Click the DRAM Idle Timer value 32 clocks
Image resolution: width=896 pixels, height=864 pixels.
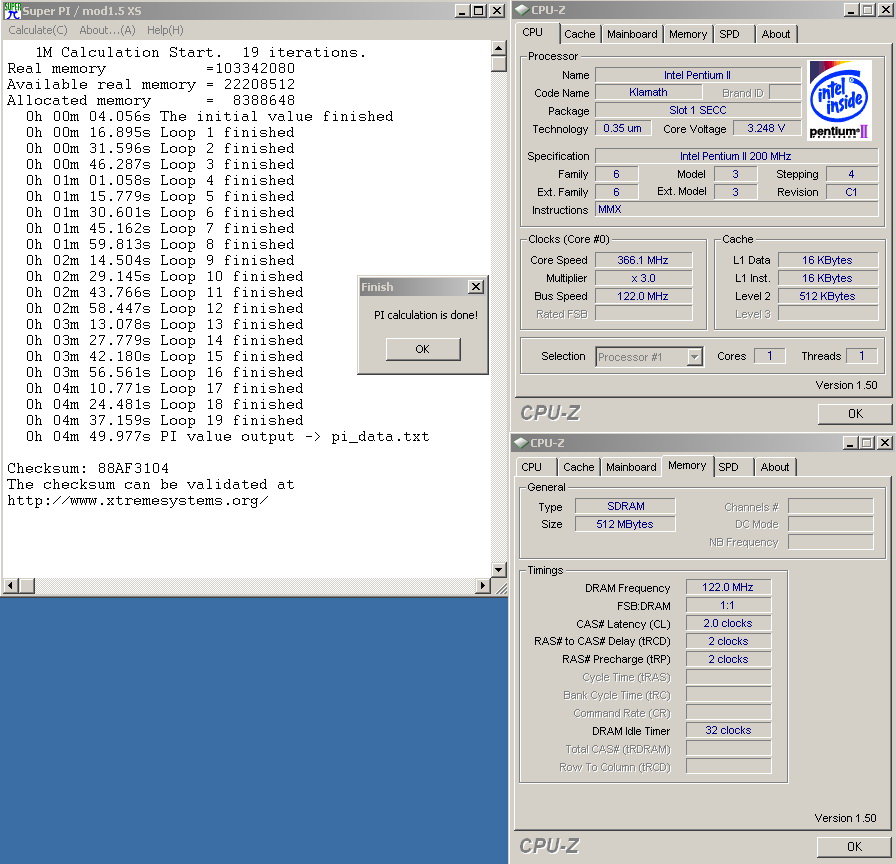pos(728,730)
